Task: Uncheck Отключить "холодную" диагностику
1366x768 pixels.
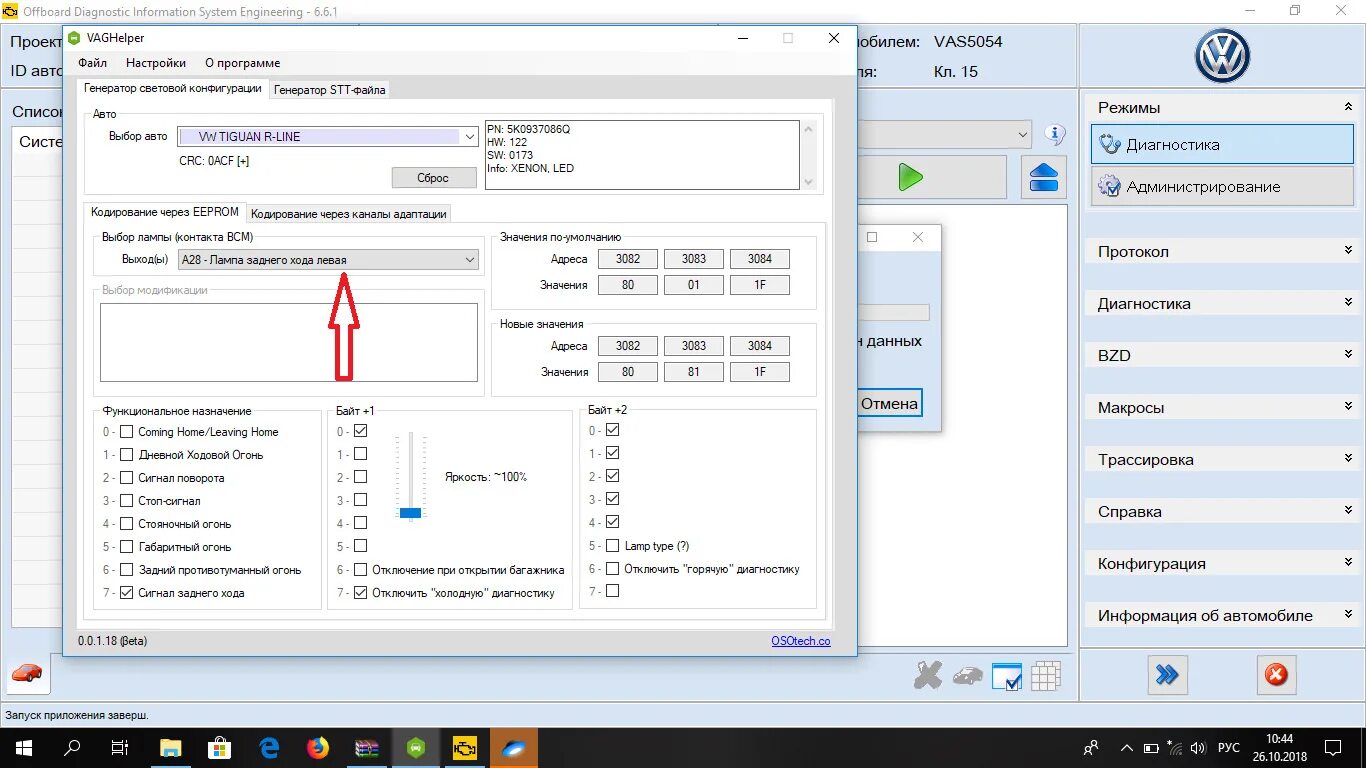Action: tap(360, 593)
